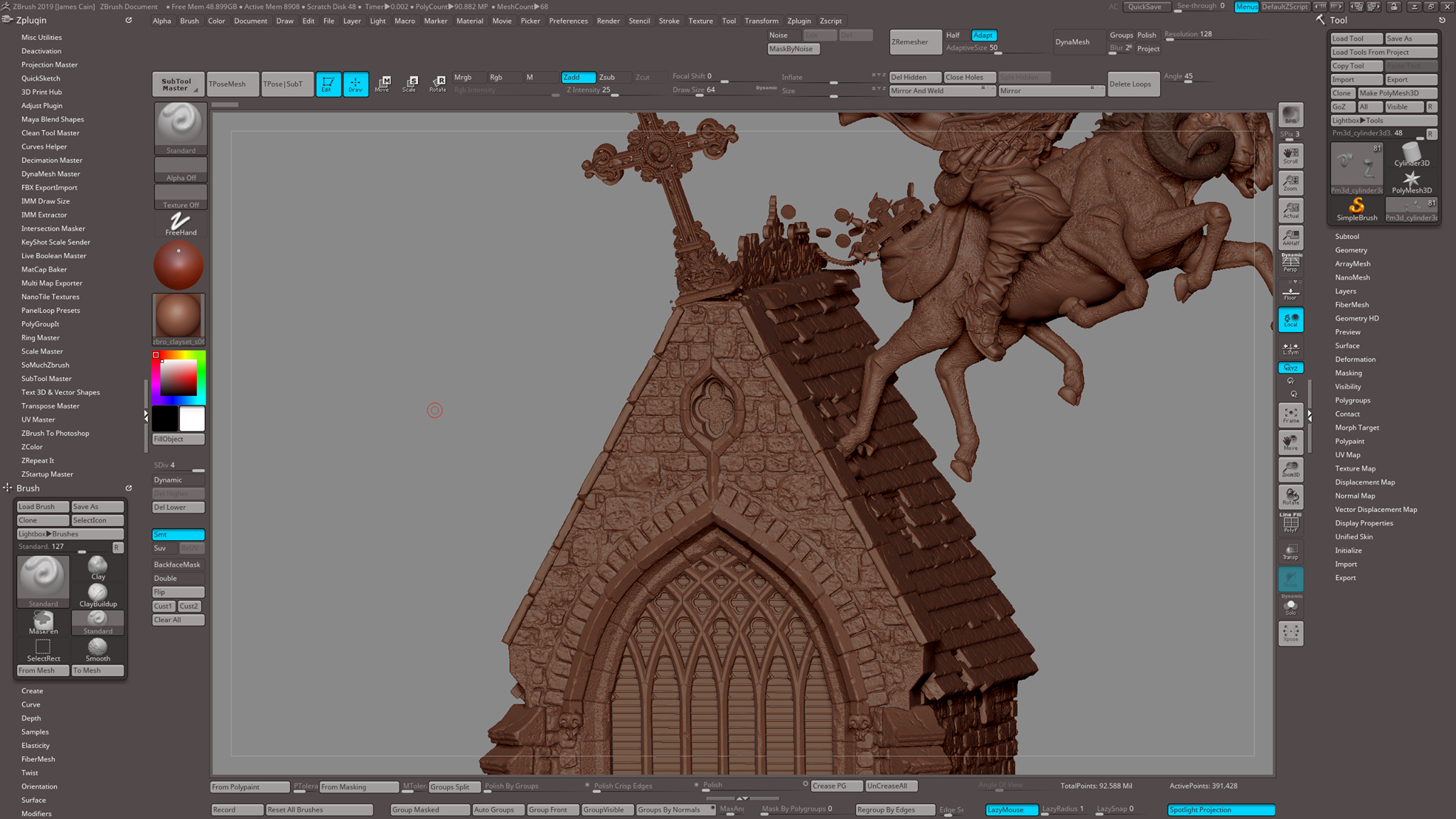Click inside the color picker square
The height and width of the screenshot is (819, 1456).
(178, 378)
